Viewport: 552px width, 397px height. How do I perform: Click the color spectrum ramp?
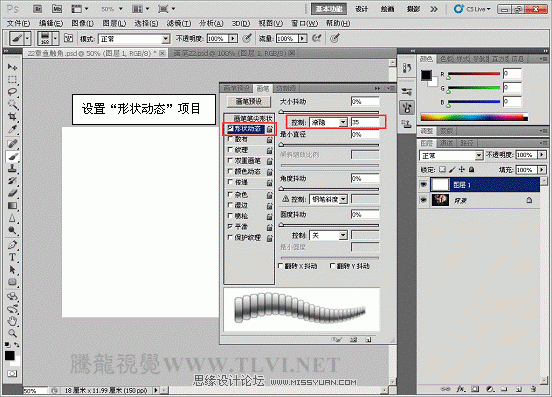(x=474, y=117)
